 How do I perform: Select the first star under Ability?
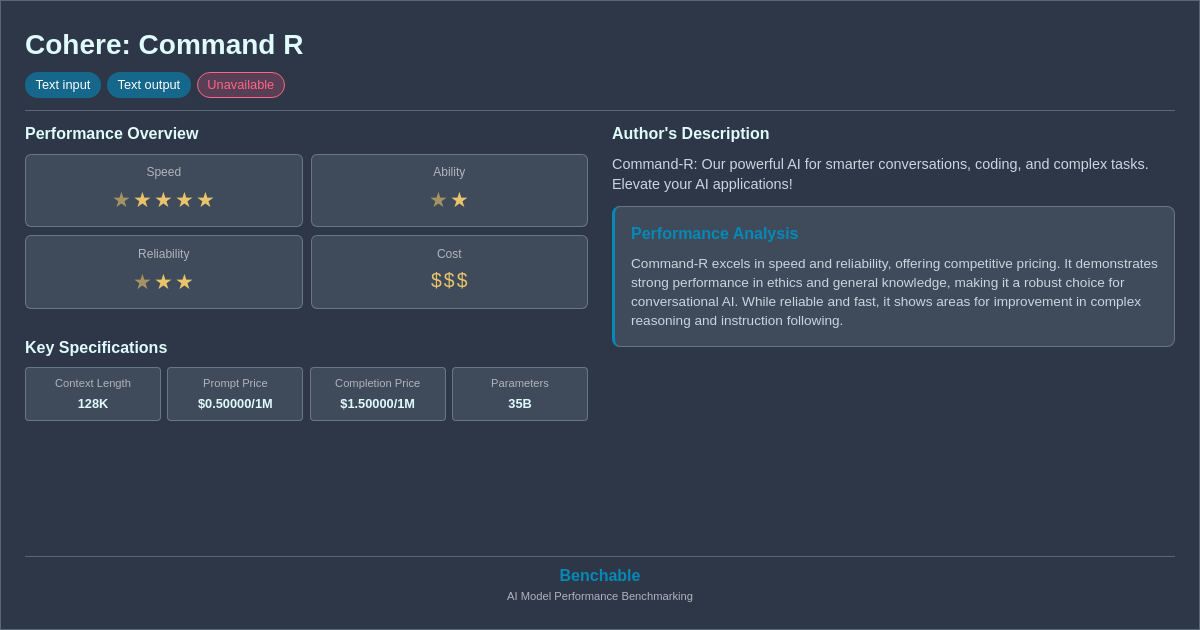pos(438,199)
